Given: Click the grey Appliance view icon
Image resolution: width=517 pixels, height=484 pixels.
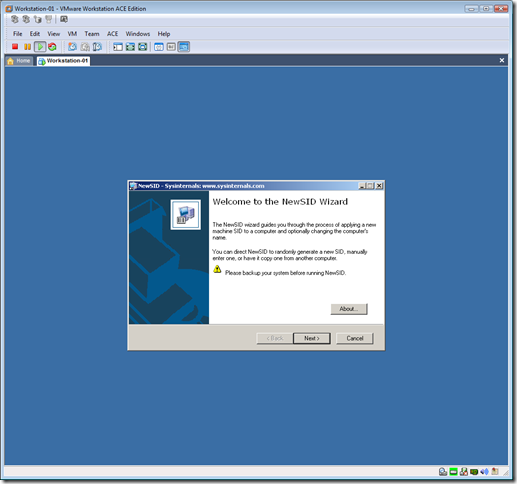Looking at the screenshot, I should coord(171,47).
